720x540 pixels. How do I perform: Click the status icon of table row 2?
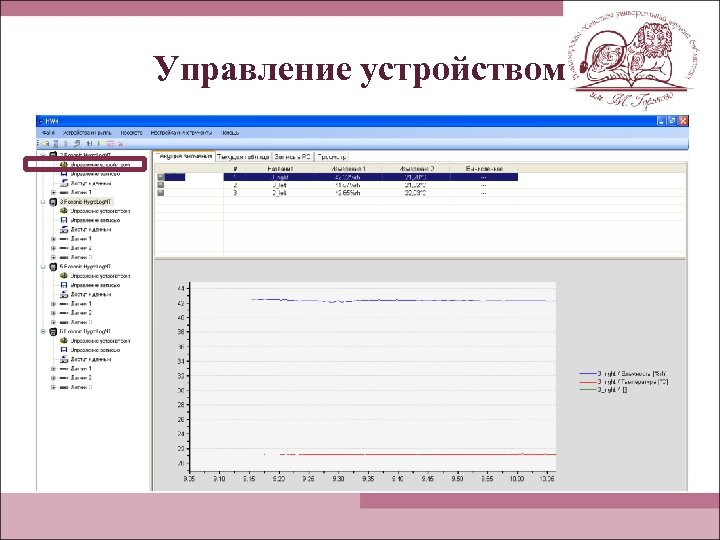coord(161,185)
